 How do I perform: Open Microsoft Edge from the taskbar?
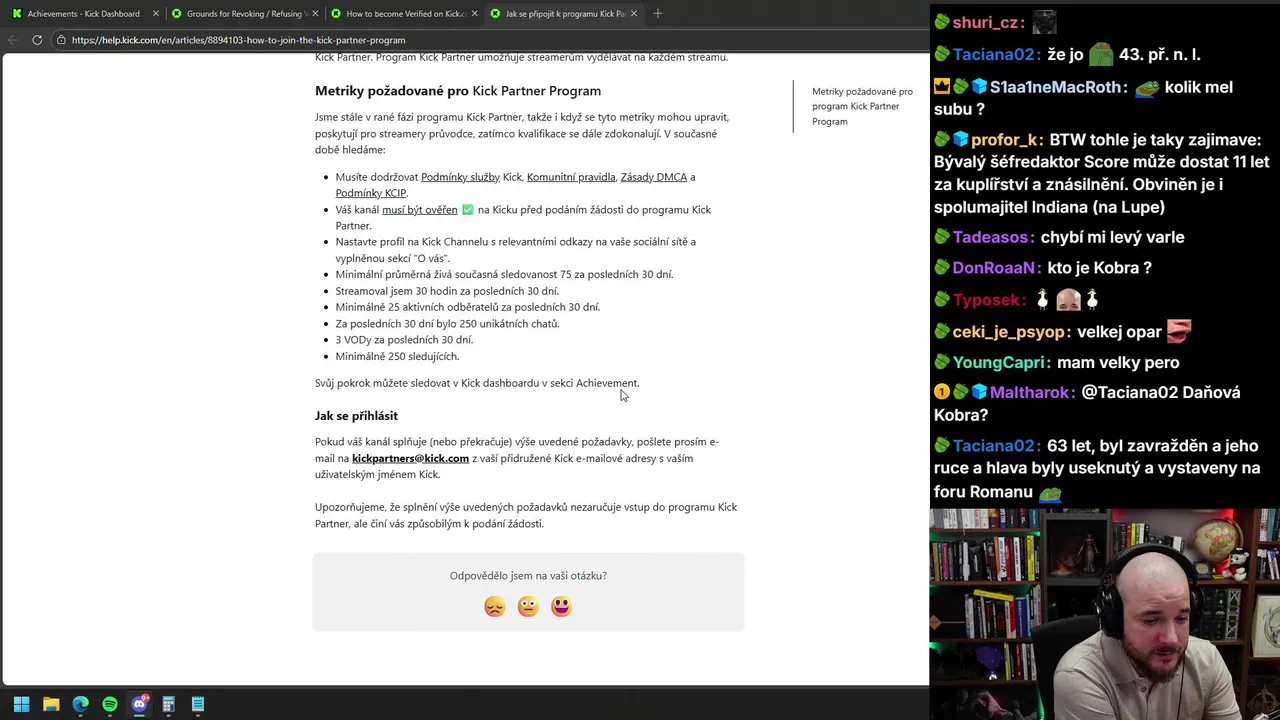pos(81,704)
